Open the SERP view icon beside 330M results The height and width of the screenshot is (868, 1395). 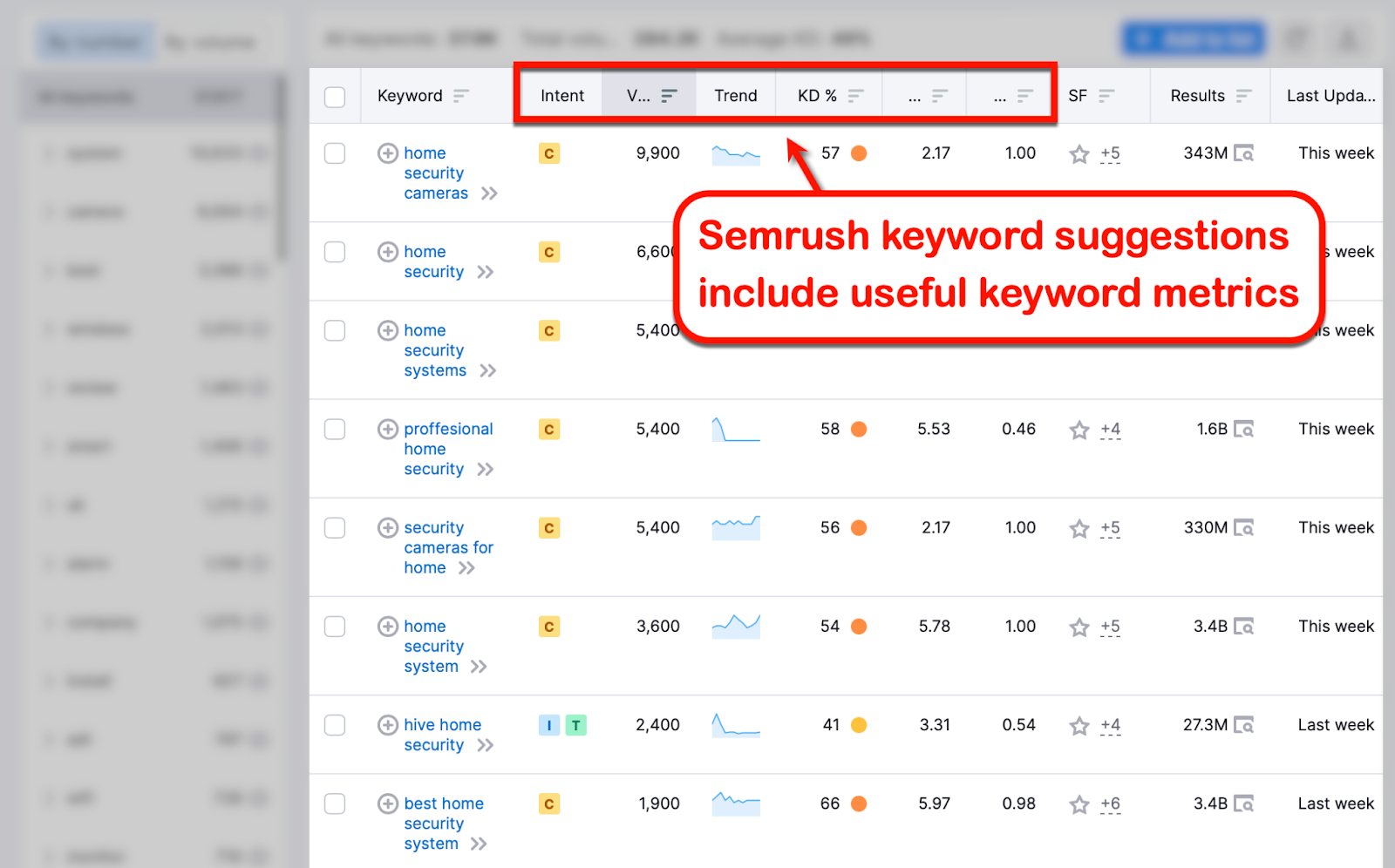coord(1244,527)
